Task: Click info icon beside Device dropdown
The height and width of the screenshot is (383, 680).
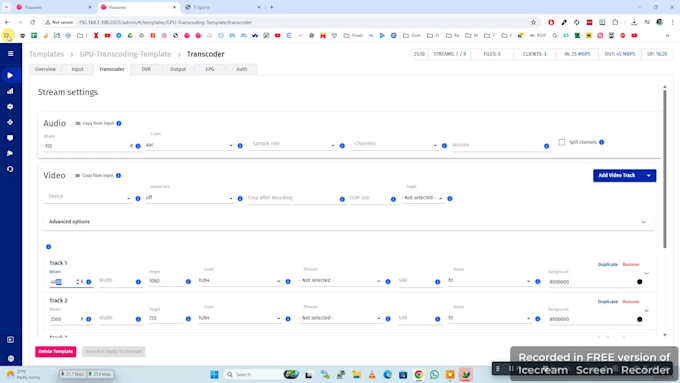Action: tap(138, 199)
